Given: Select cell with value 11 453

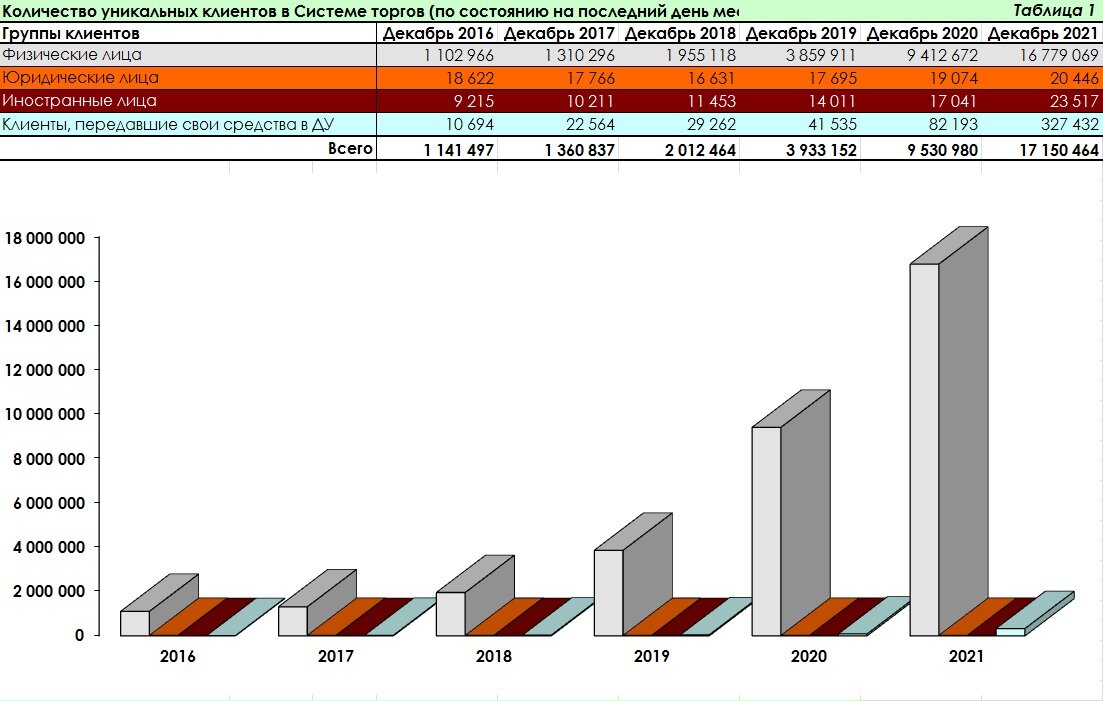Looking at the screenshot, I should tap(679, 101).
